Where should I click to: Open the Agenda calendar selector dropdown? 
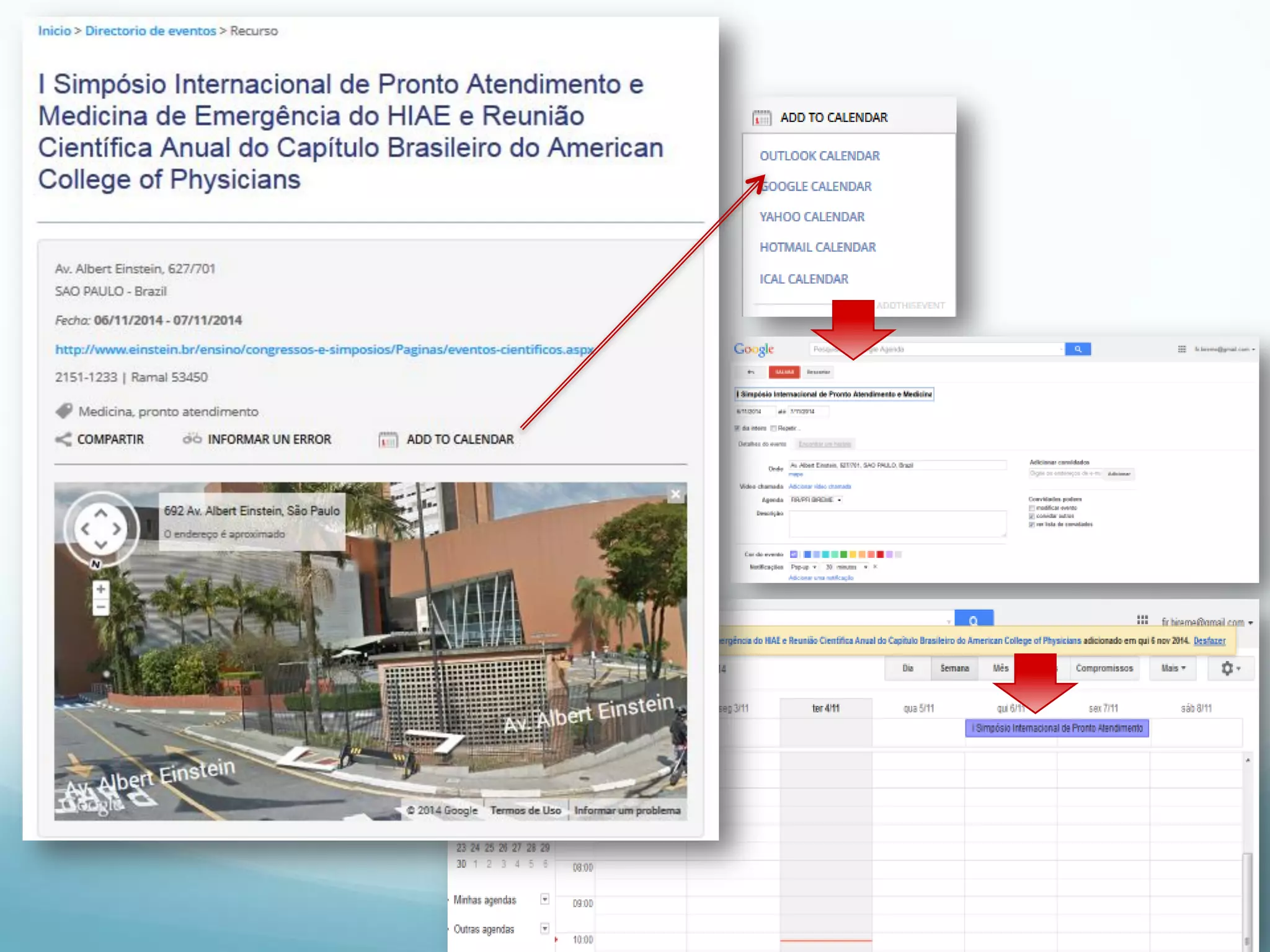coord(816,500)
